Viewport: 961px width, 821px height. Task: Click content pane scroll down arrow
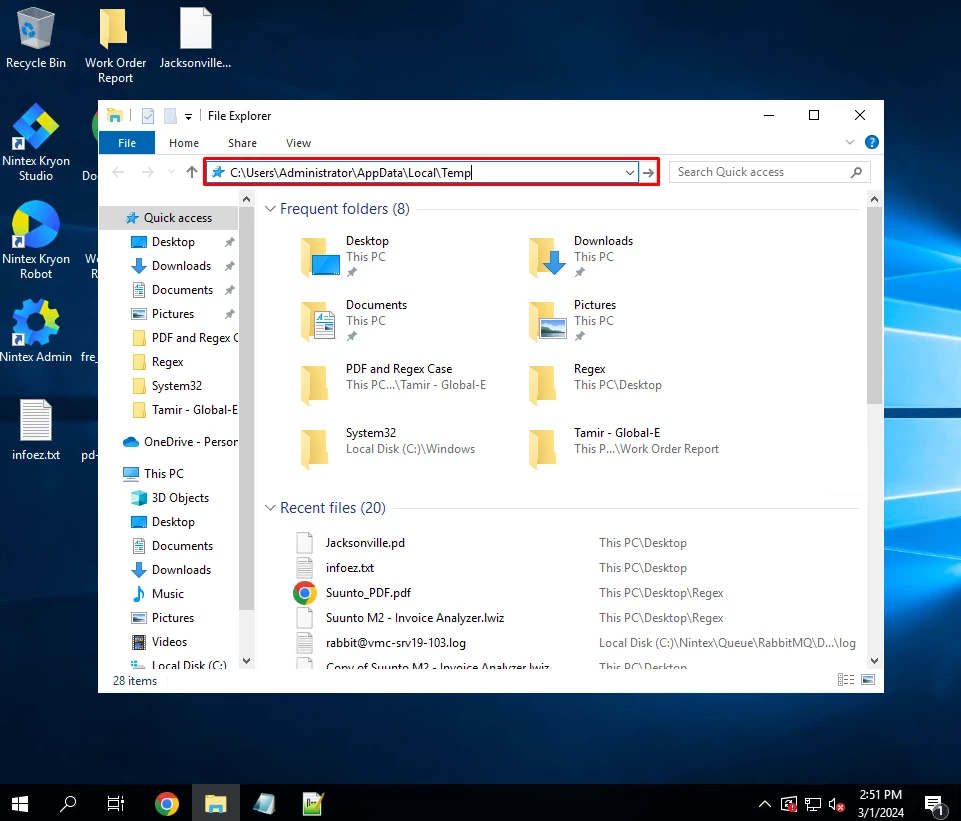pyautogui.click(x=875, y=660)
